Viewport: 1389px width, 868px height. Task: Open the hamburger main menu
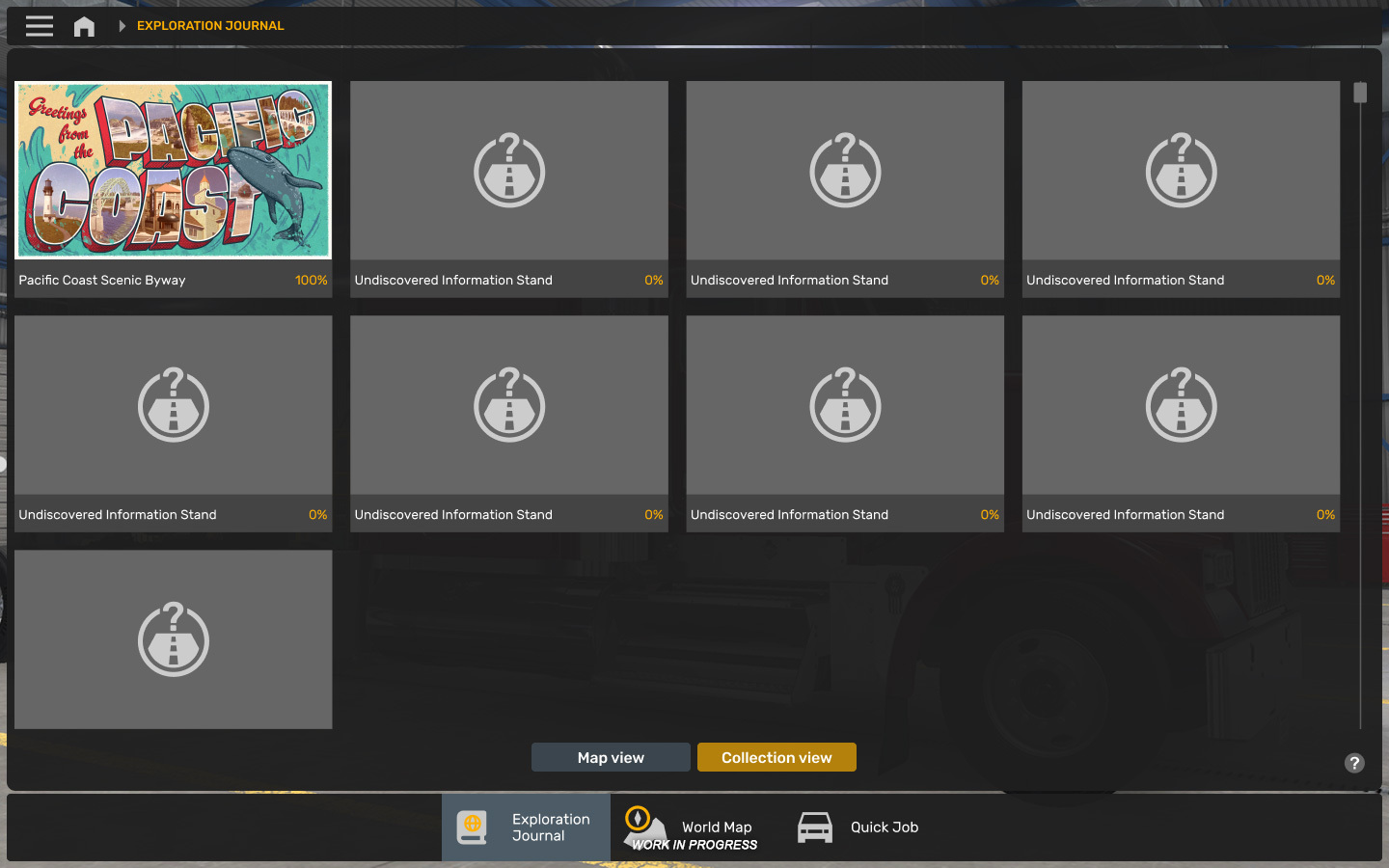coord(40,26)
